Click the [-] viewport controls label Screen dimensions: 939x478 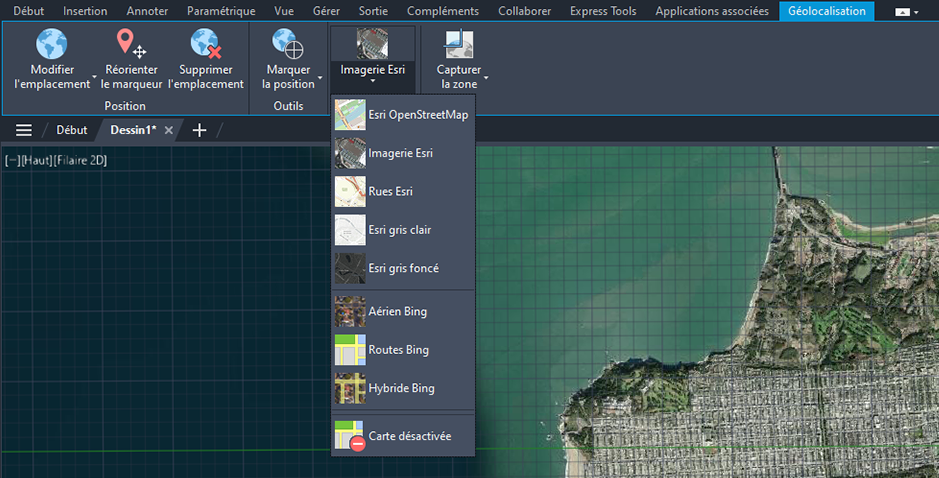click(x=12, y=160)
